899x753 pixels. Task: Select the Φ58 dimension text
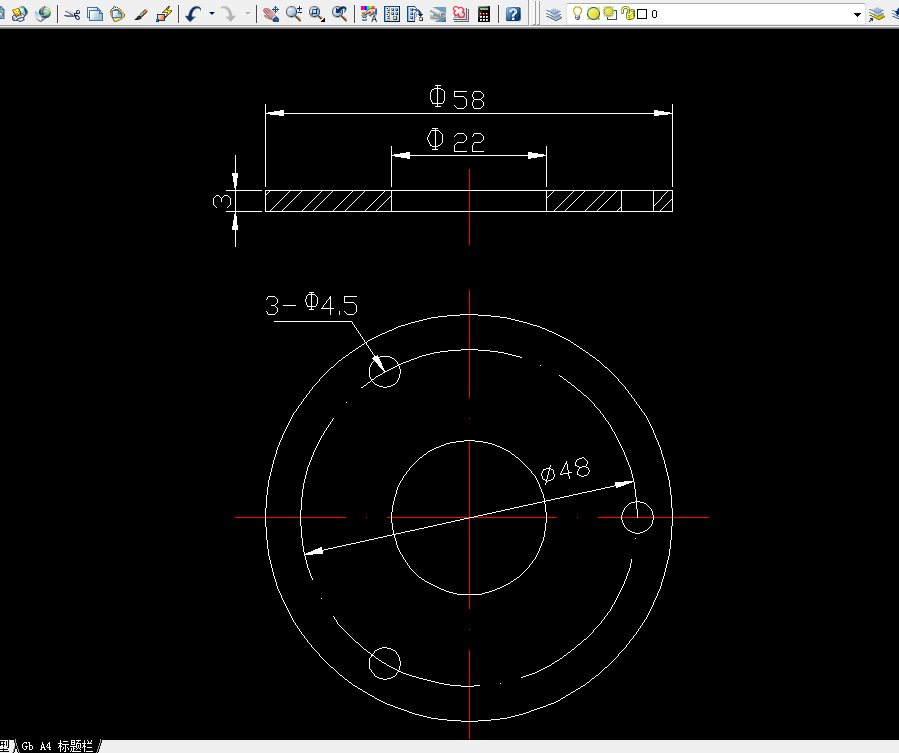(457, 97)
